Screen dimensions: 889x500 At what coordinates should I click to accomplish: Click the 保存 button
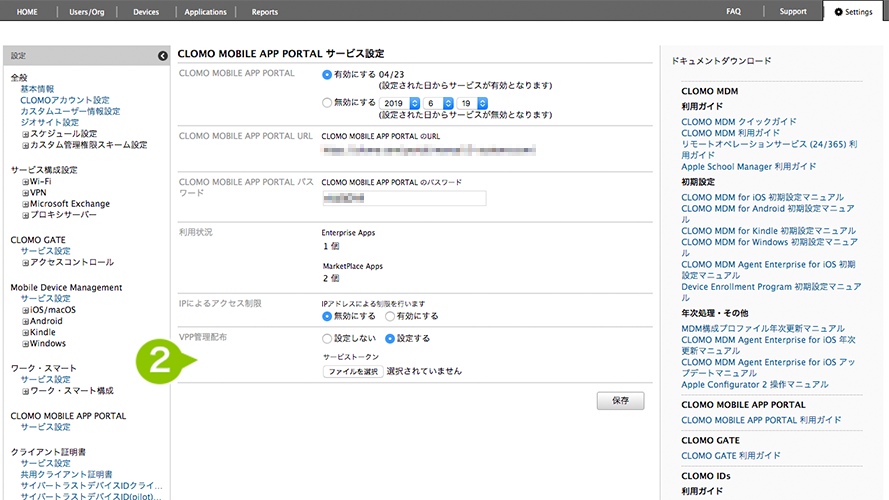coord(620,401)
